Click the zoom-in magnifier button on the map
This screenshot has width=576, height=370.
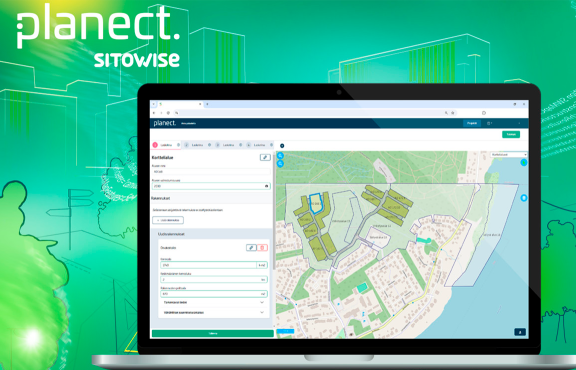click(x=280, y=156)
